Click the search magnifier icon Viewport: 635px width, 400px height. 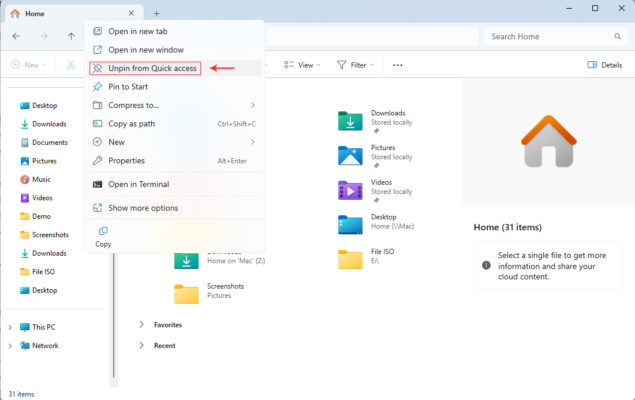point(617,36)
